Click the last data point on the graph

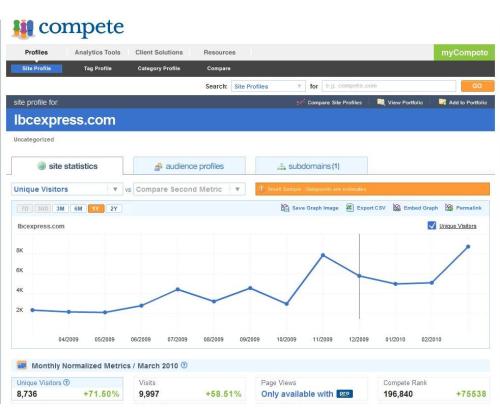pyautogui.click(x=468, y=247)
